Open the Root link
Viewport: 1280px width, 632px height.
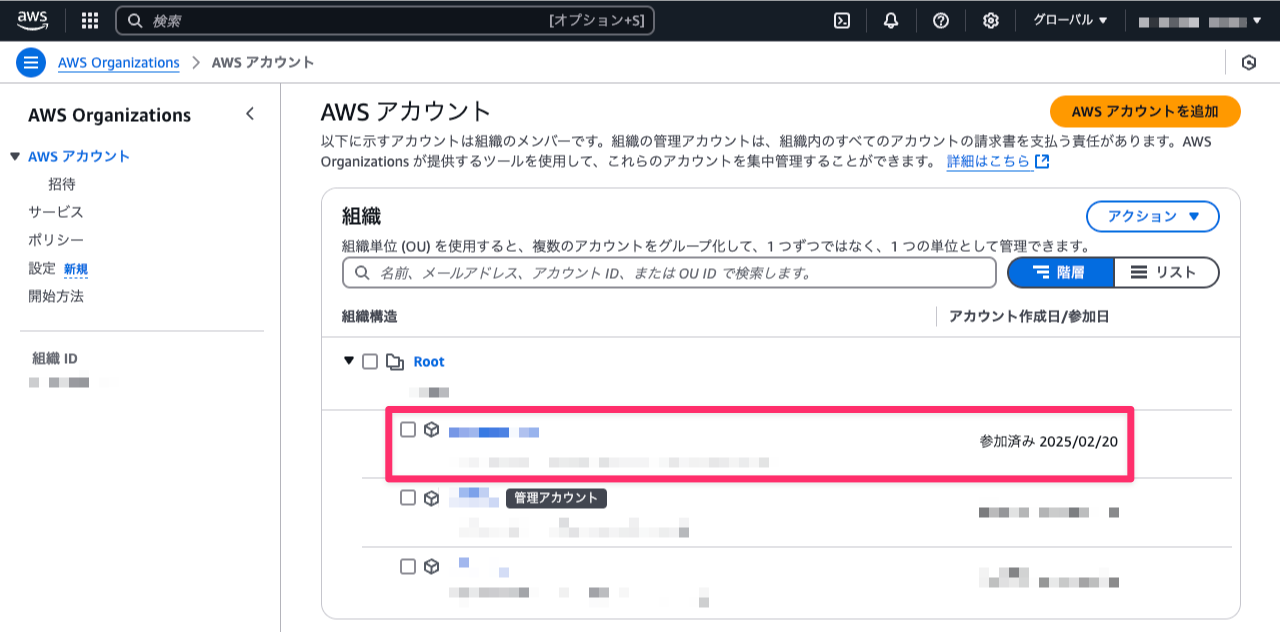429,361
